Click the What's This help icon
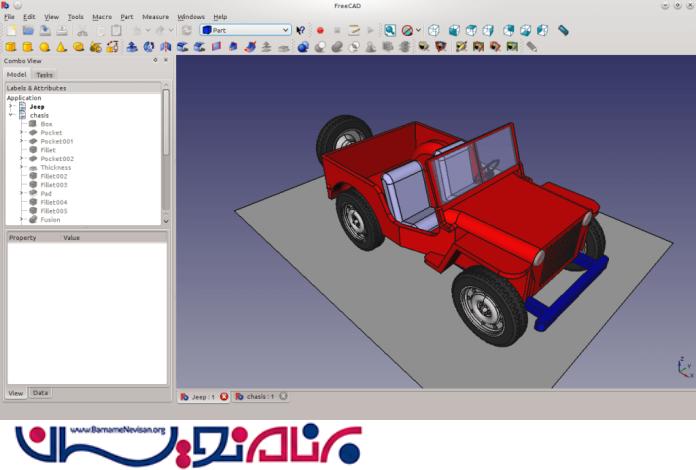Viewport: 696px width, 470px height. tap(300, 31)
